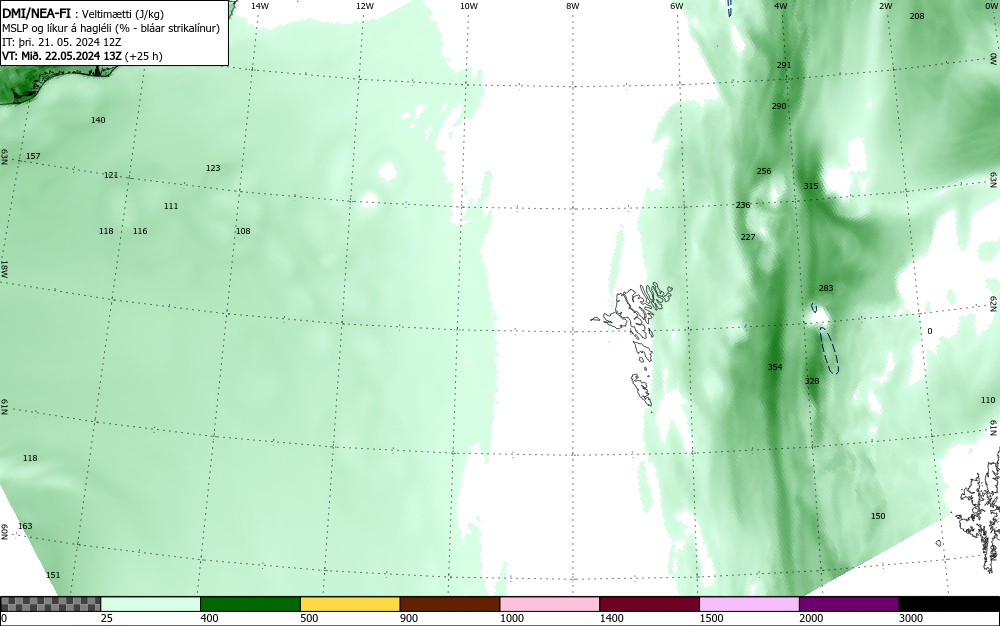Click the CAPE value 354

point(774,367)
